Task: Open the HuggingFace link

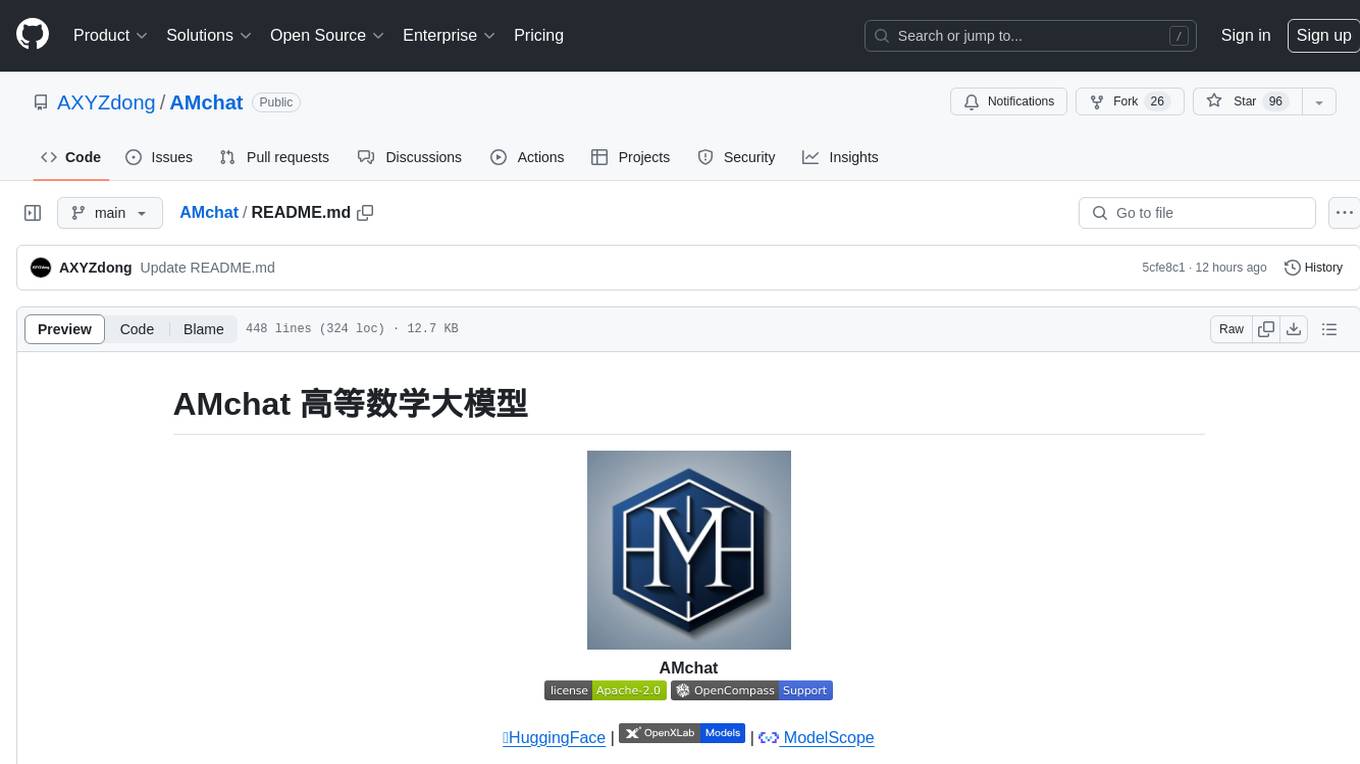Action: click(x=554, y=737)
